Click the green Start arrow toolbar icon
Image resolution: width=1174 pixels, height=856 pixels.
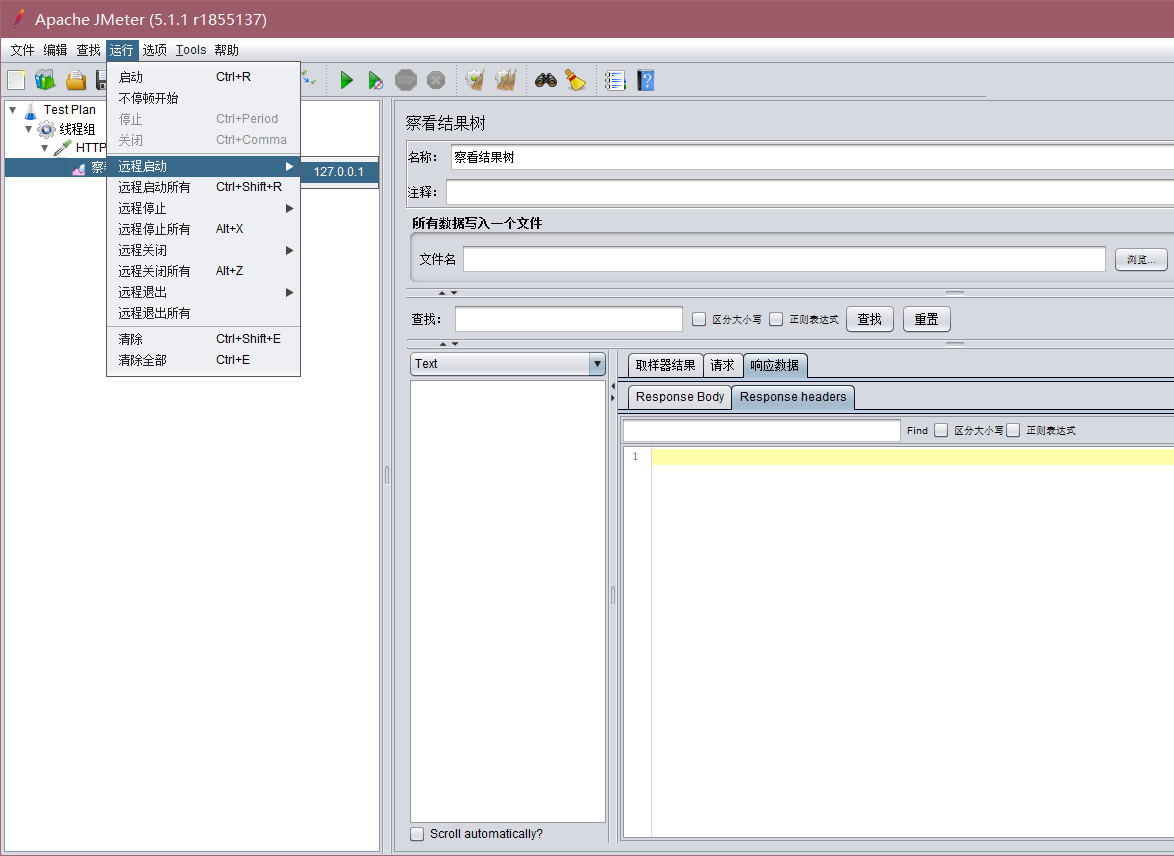346,80
